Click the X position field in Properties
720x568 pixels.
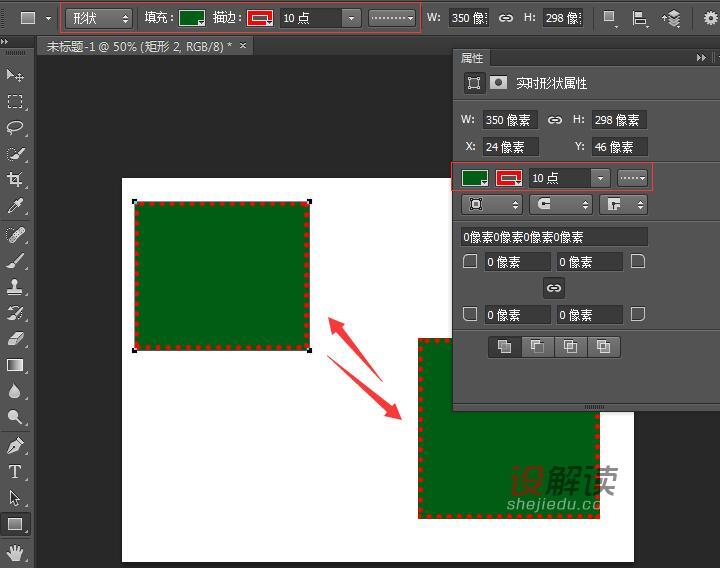click(x=508, y=147)
